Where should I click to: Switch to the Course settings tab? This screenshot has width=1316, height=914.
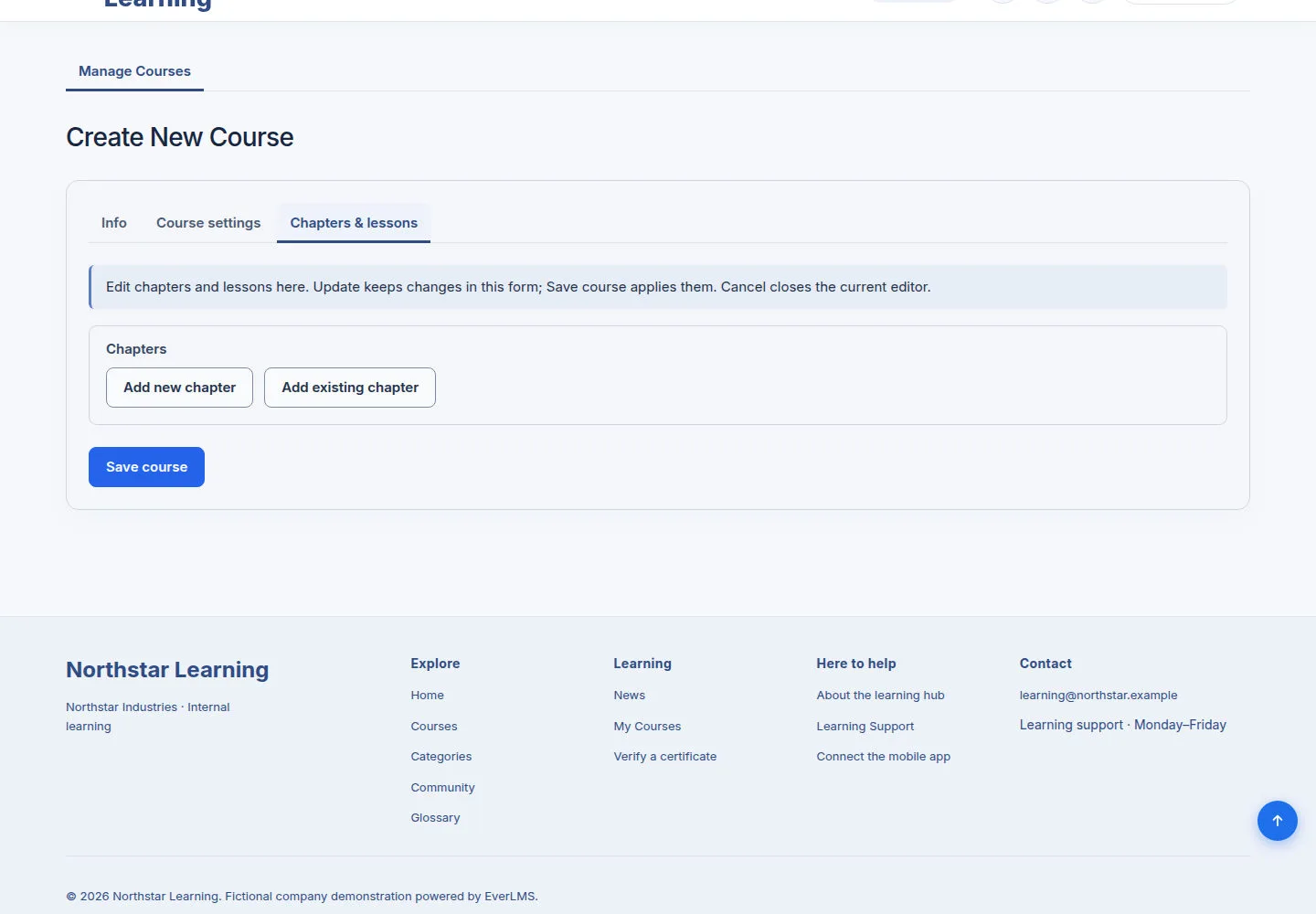208,223
